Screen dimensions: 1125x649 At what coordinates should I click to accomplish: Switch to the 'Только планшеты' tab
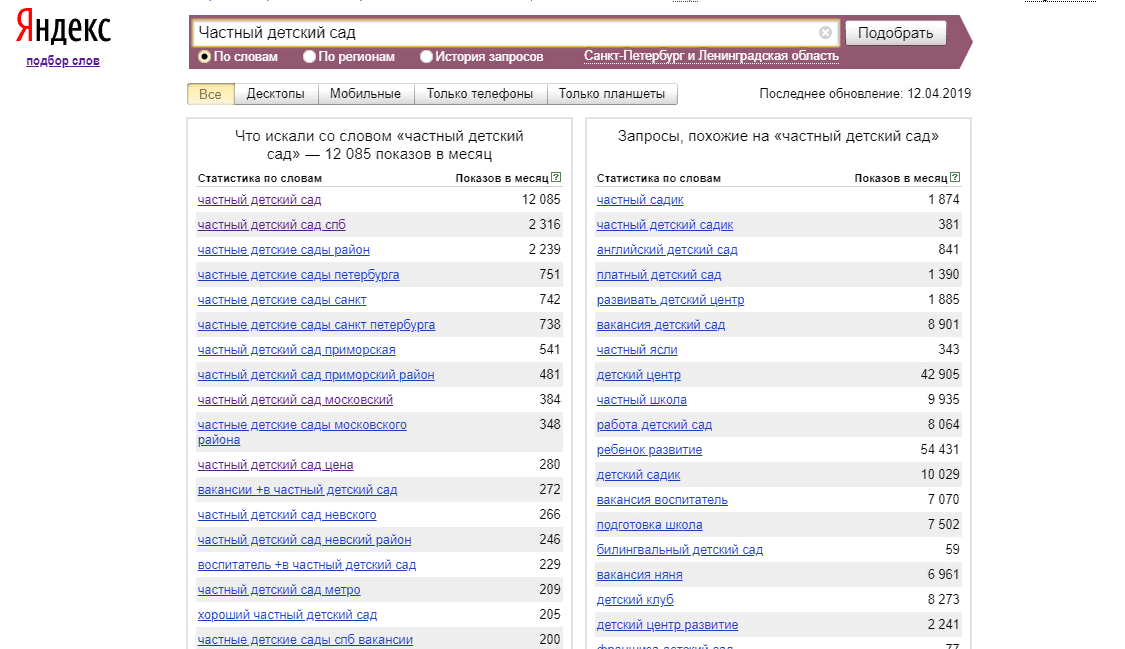pos(612,94)
